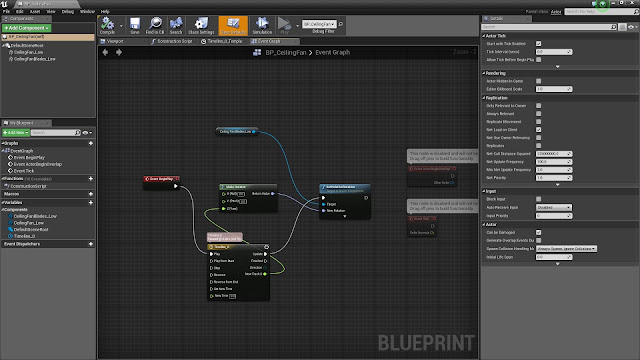Image resolution: width=640 pixels, height=360 pixels.
Task: Select Event ActorBeginOverlap in Graphs list
Action: tap(38, 164)
